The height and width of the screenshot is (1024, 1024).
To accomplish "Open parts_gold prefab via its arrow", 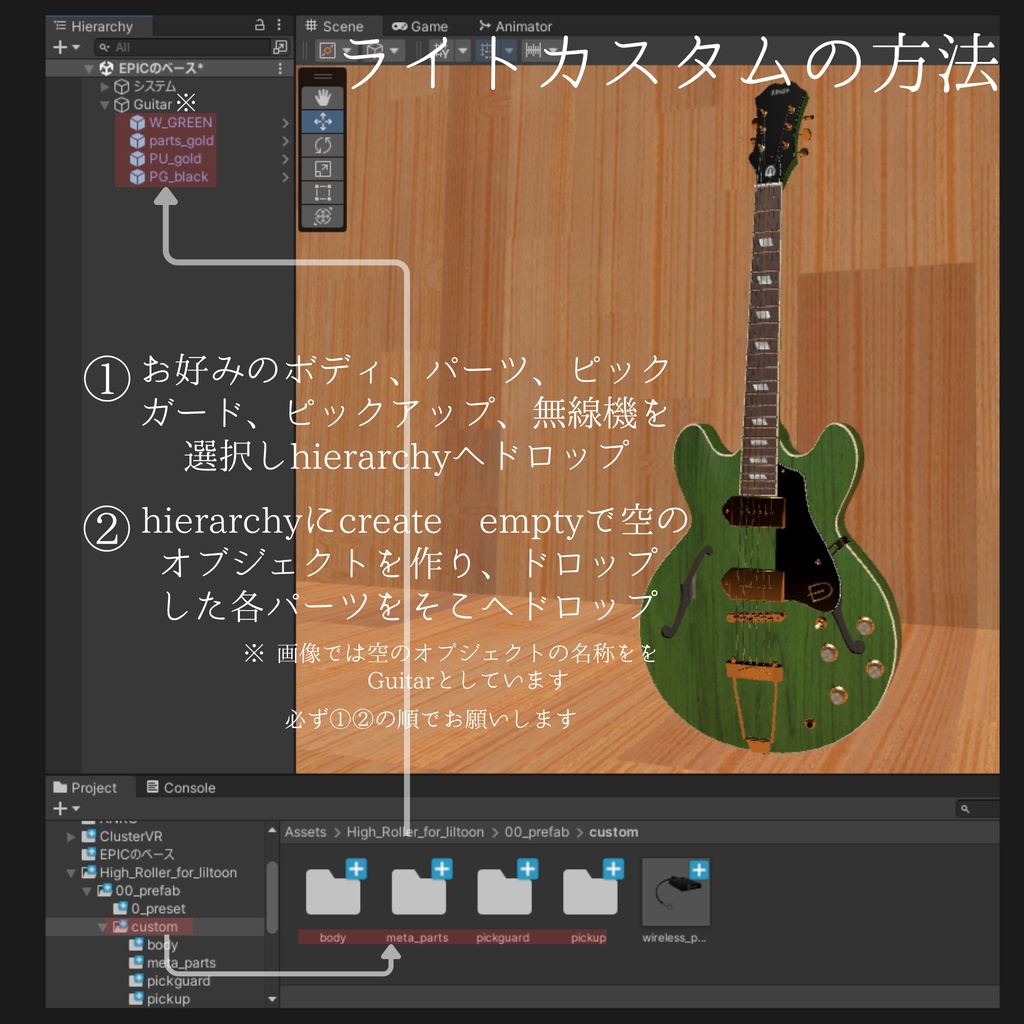I will [285, 141].
